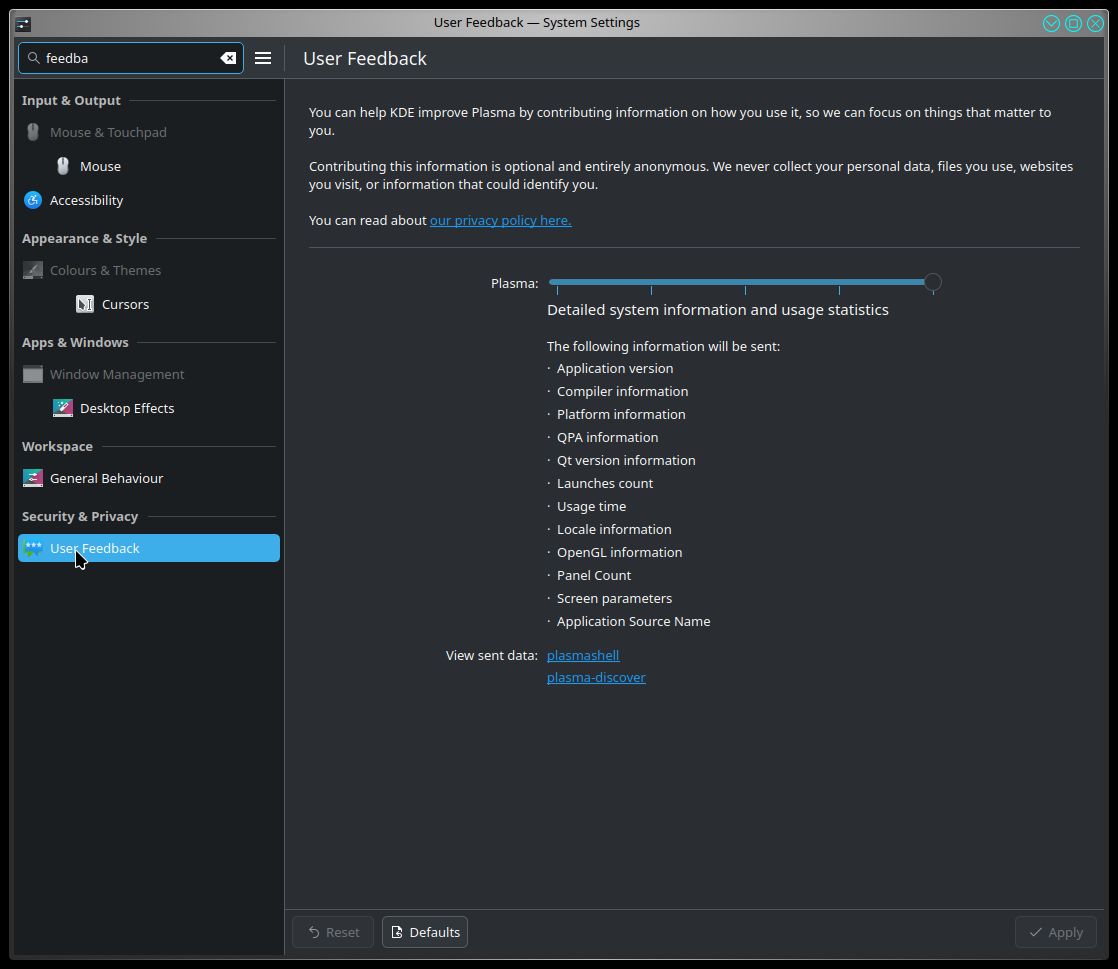Click the 'Qt version information' entry
1118x969 pixels.
(x=626, y=461)
